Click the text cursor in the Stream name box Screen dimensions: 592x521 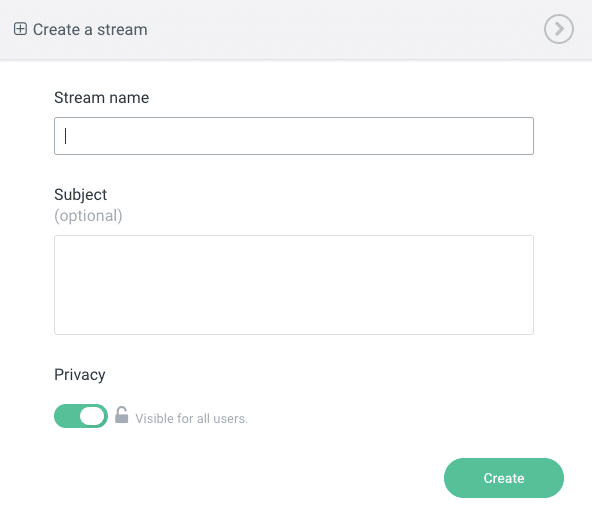click(x=66, y=136)
